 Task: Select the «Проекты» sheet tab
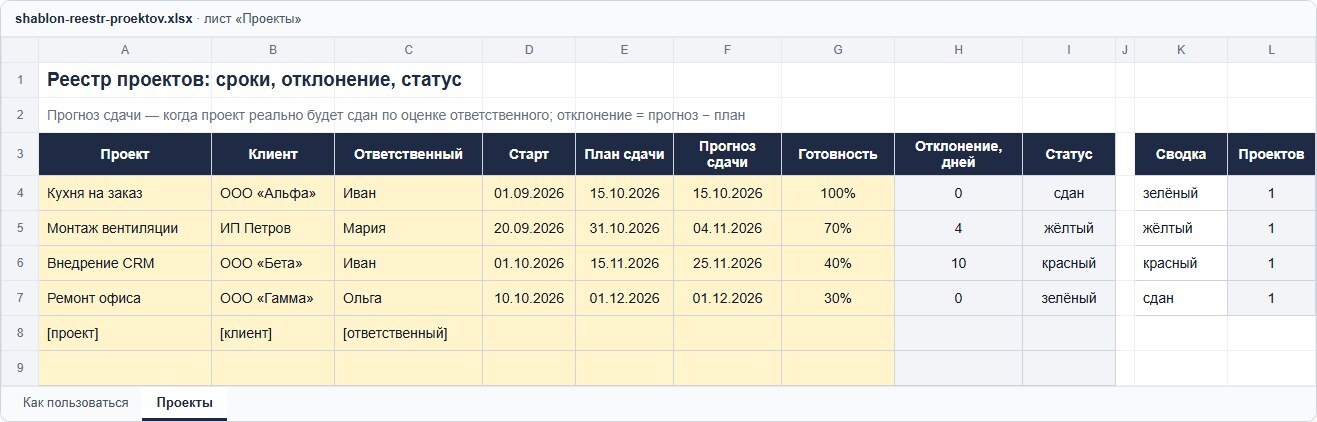click(185, 403)
